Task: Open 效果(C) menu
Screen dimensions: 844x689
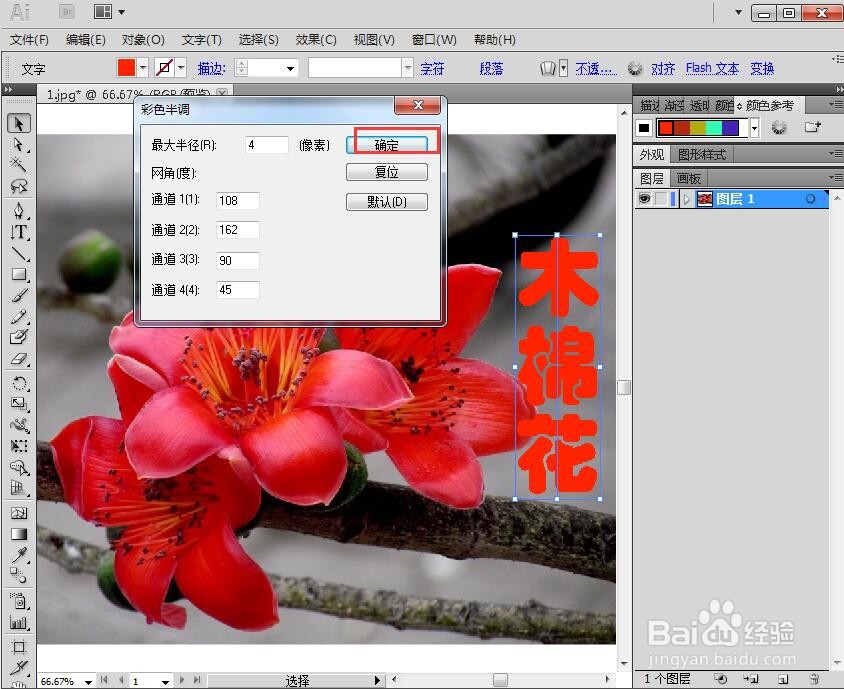Action: 316,40
